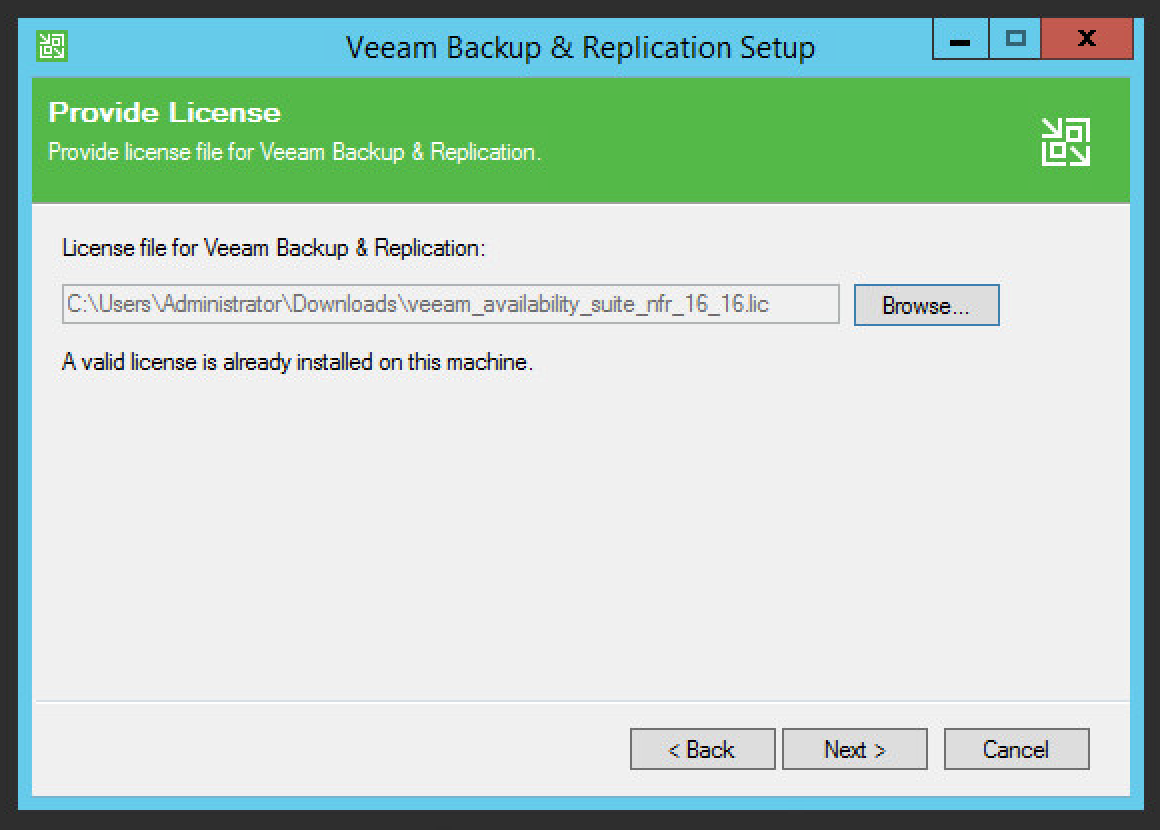Click the 'valid license is already installed' message
This screenshot has width=1160, height=830.
click(297, 362)
